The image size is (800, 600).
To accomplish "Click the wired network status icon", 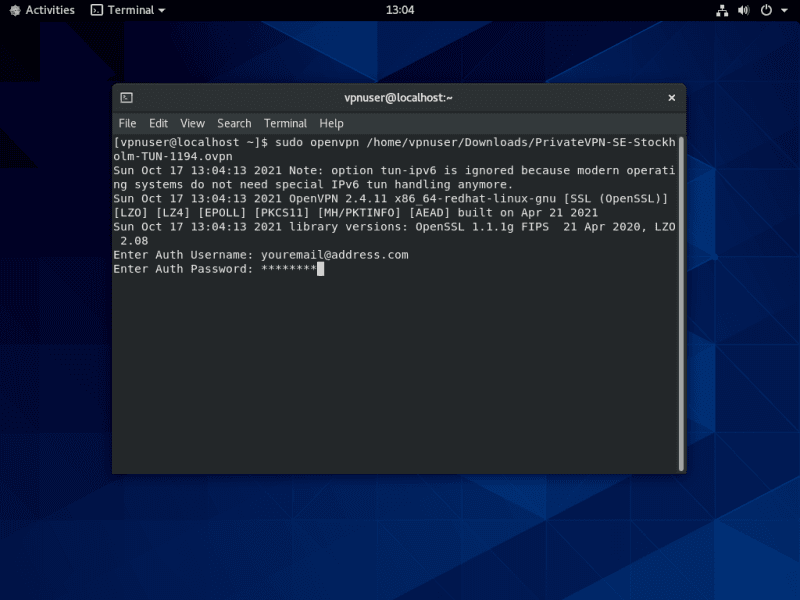I will pyautogui.click(x=722, y=10).
